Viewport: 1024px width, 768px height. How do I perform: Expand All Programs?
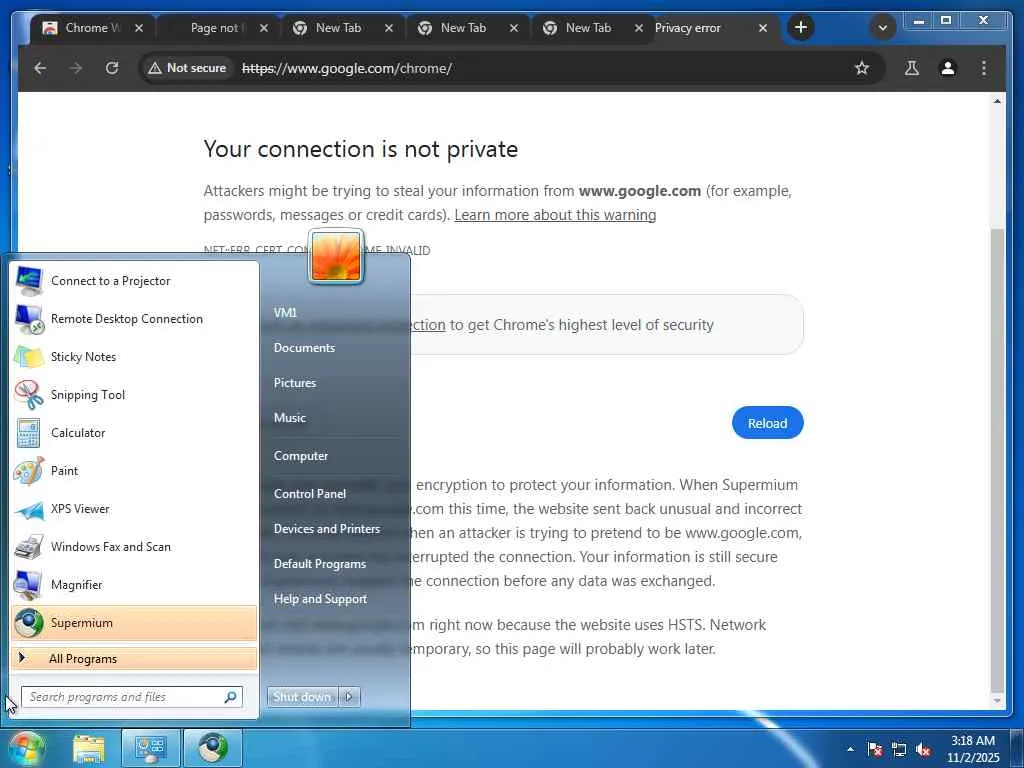tap(135, 658)
